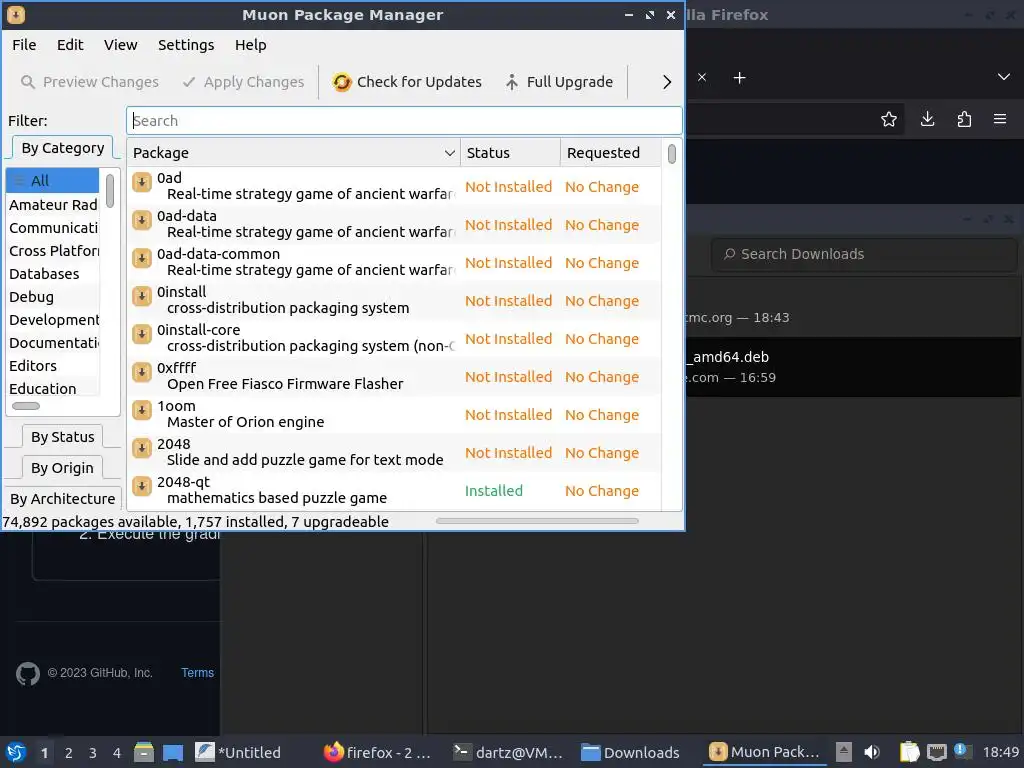Click the Requested column header
This screenshot has width=1024, height=768.
click(610, 153)
